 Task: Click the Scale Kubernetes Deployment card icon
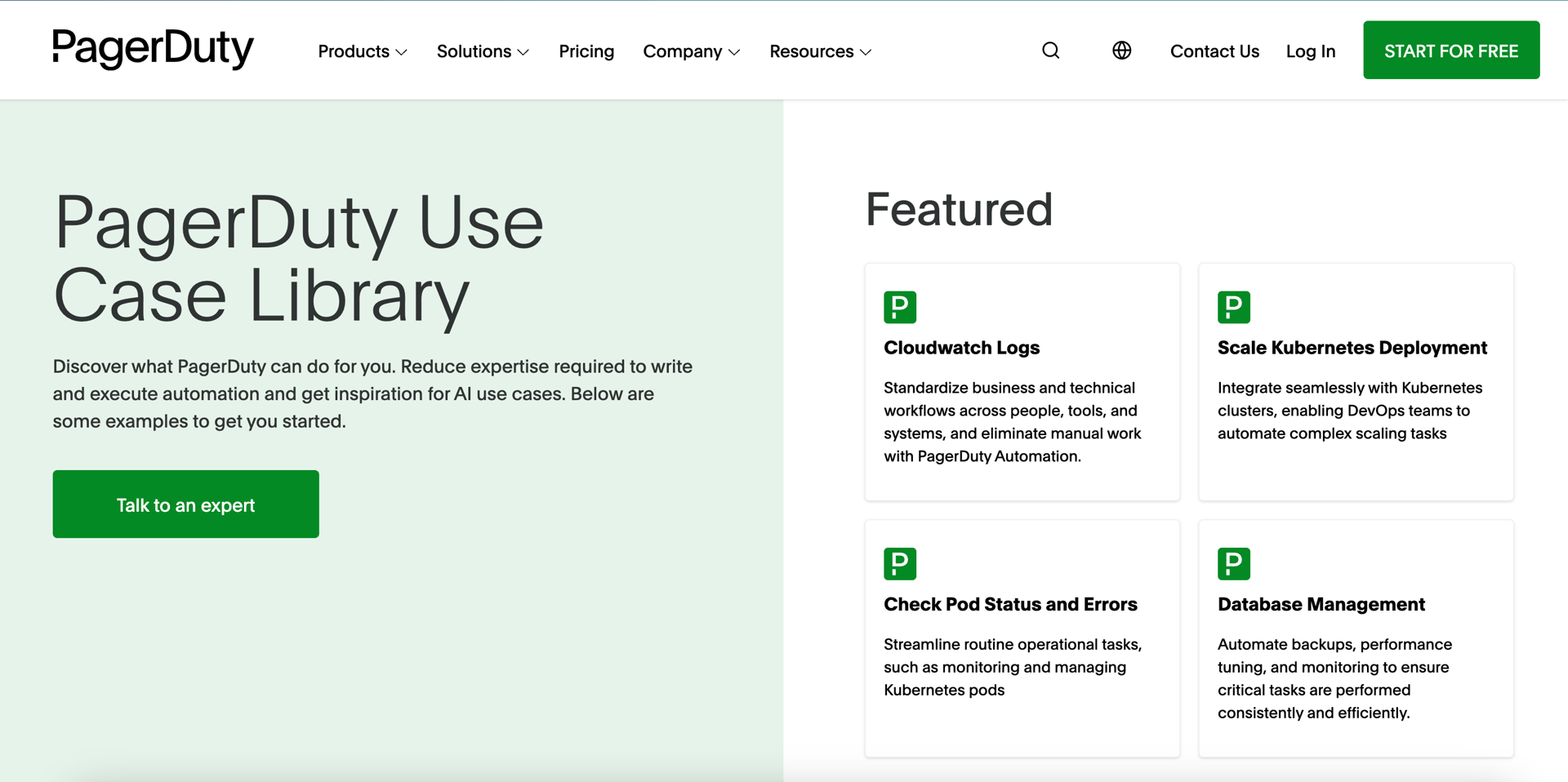pos(1233,307)
